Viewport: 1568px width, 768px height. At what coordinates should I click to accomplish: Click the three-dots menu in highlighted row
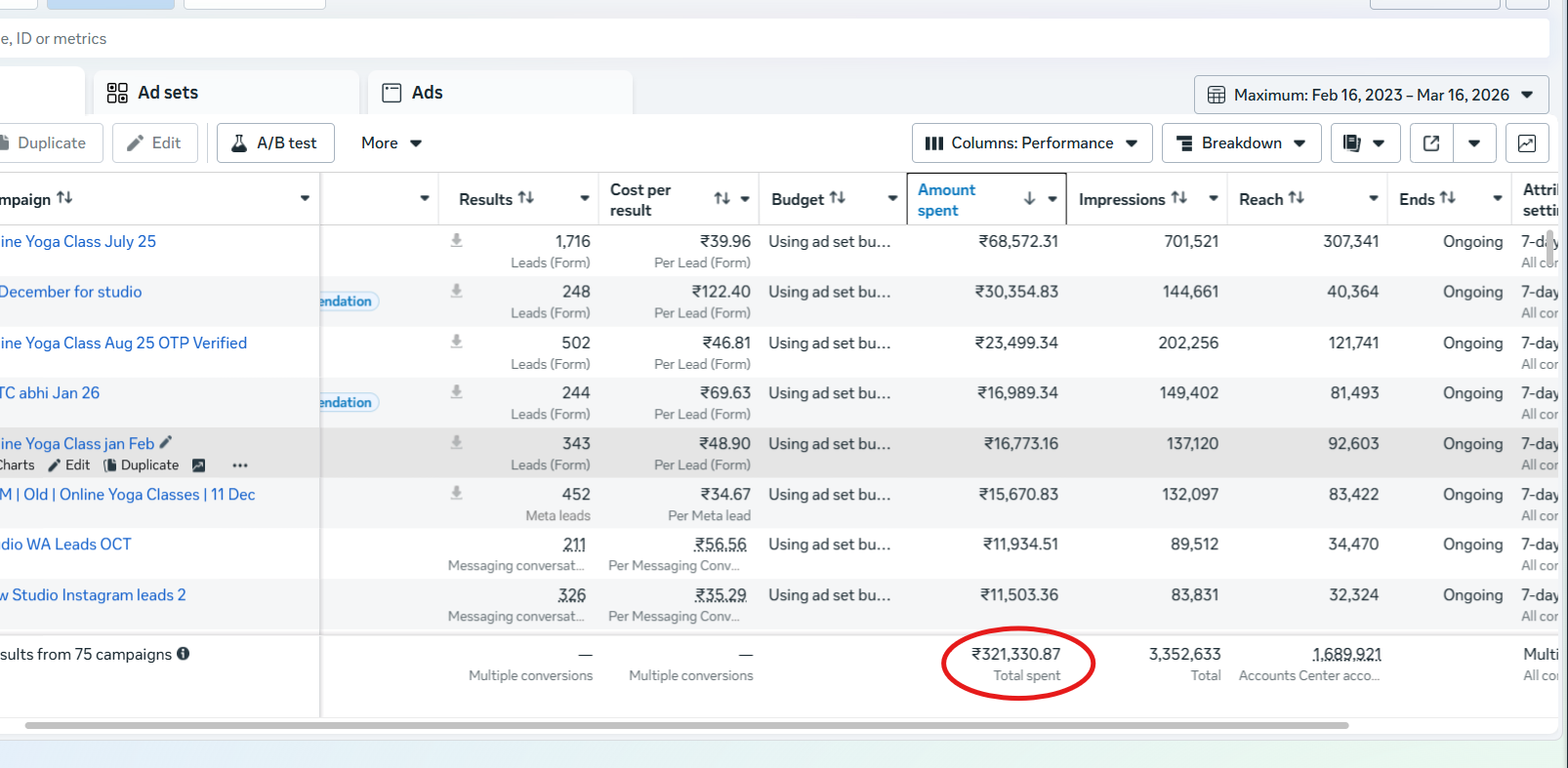click(x=240, y=465)
